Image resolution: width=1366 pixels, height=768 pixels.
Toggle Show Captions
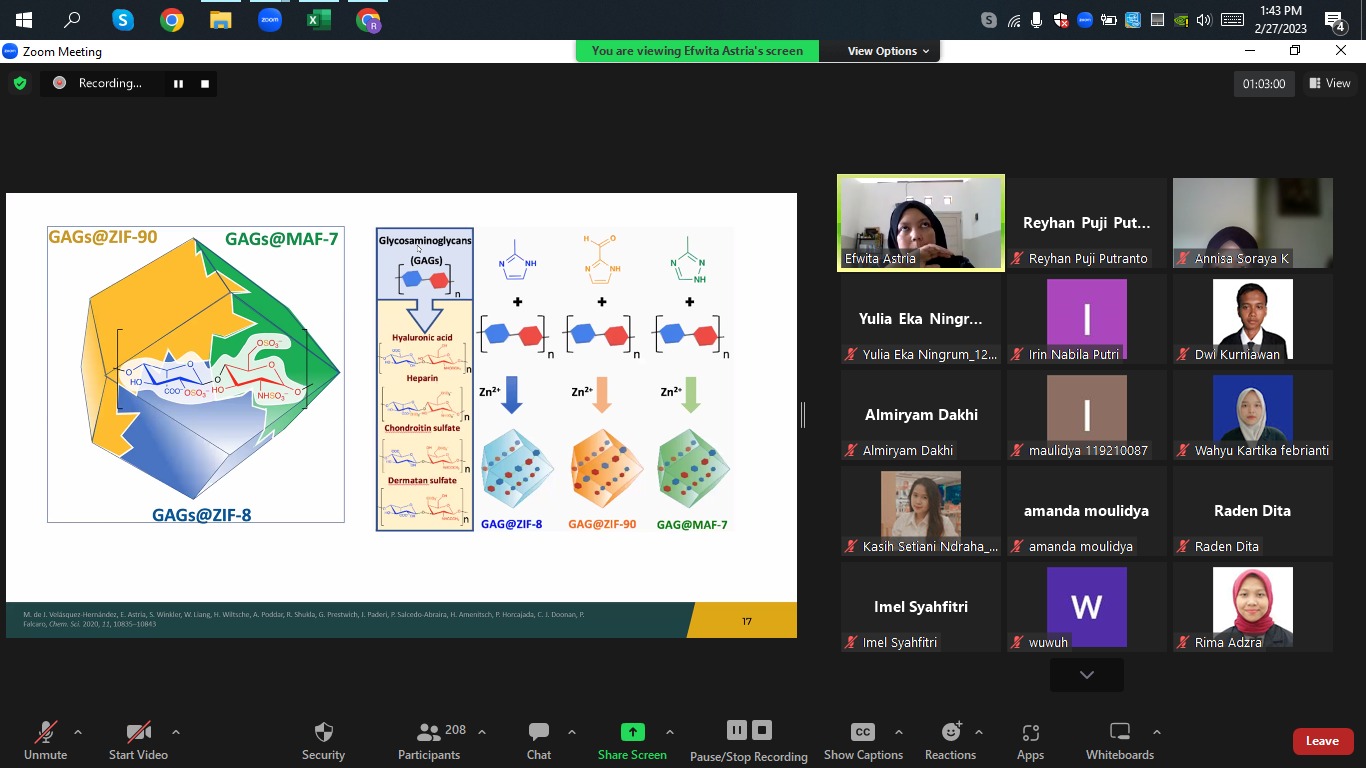pyautogui.click(x=863, y=733)
